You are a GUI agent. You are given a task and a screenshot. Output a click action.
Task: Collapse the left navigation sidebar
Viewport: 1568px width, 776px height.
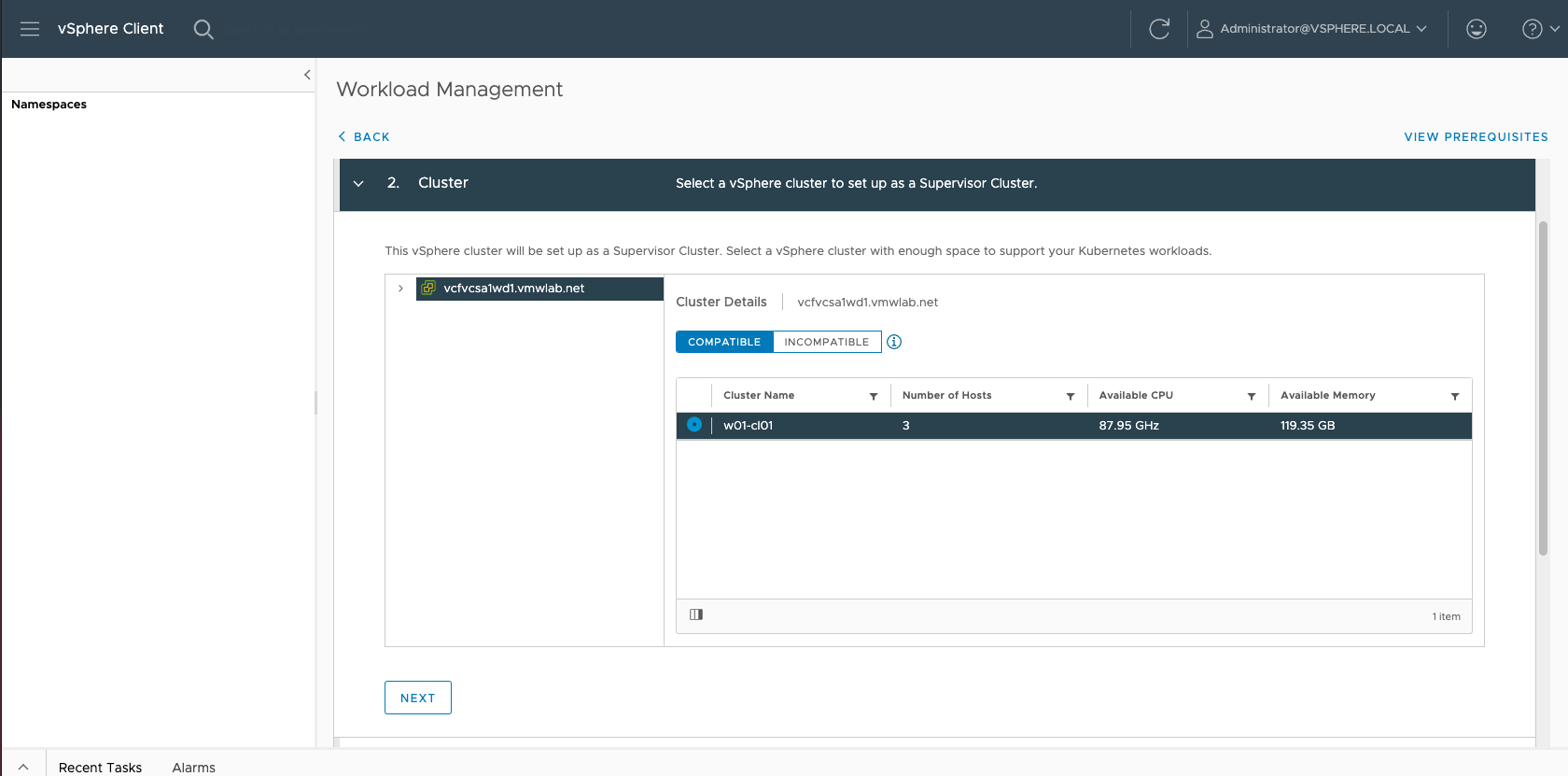coord(307,75)
